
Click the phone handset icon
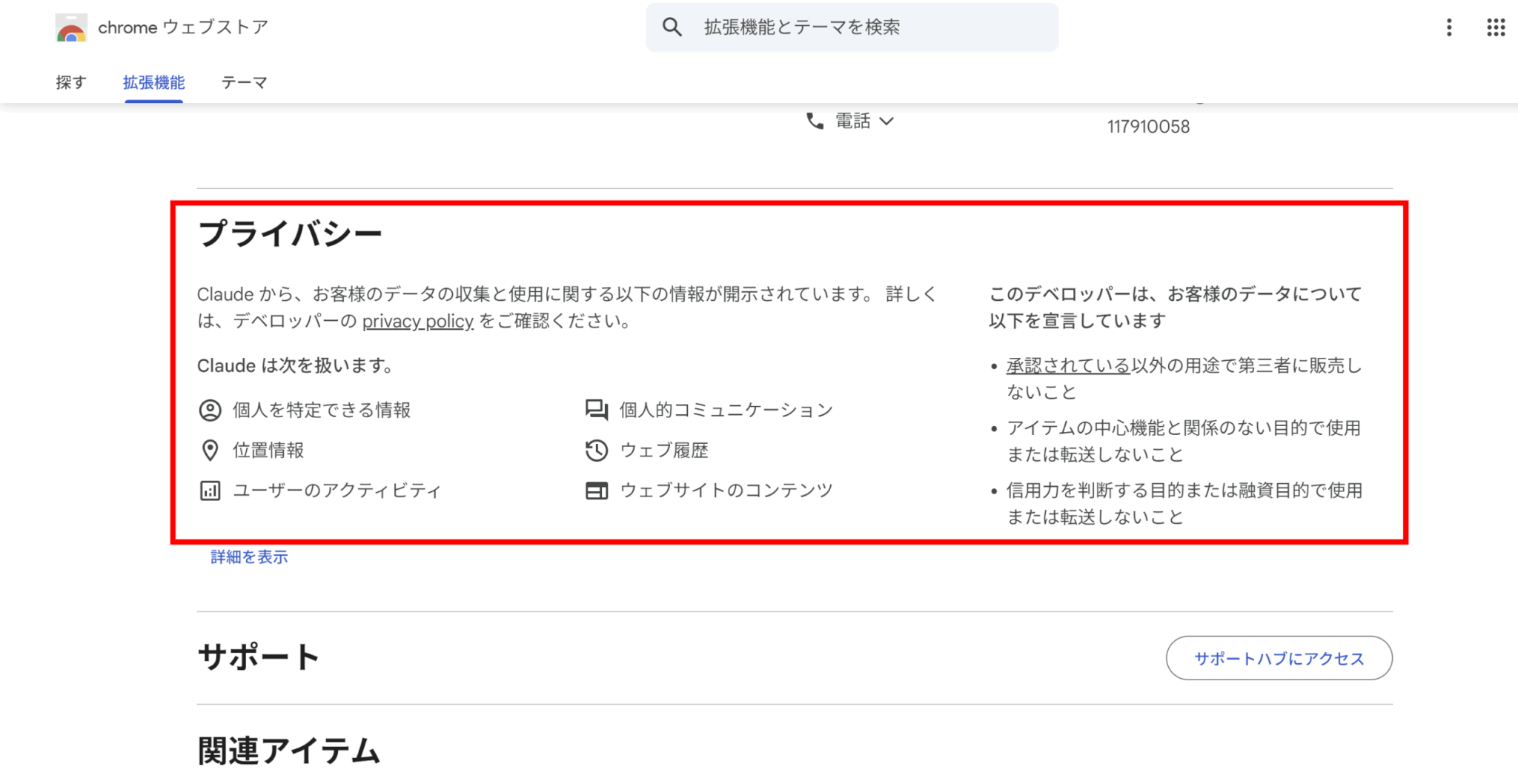click(x=815, y=121)
